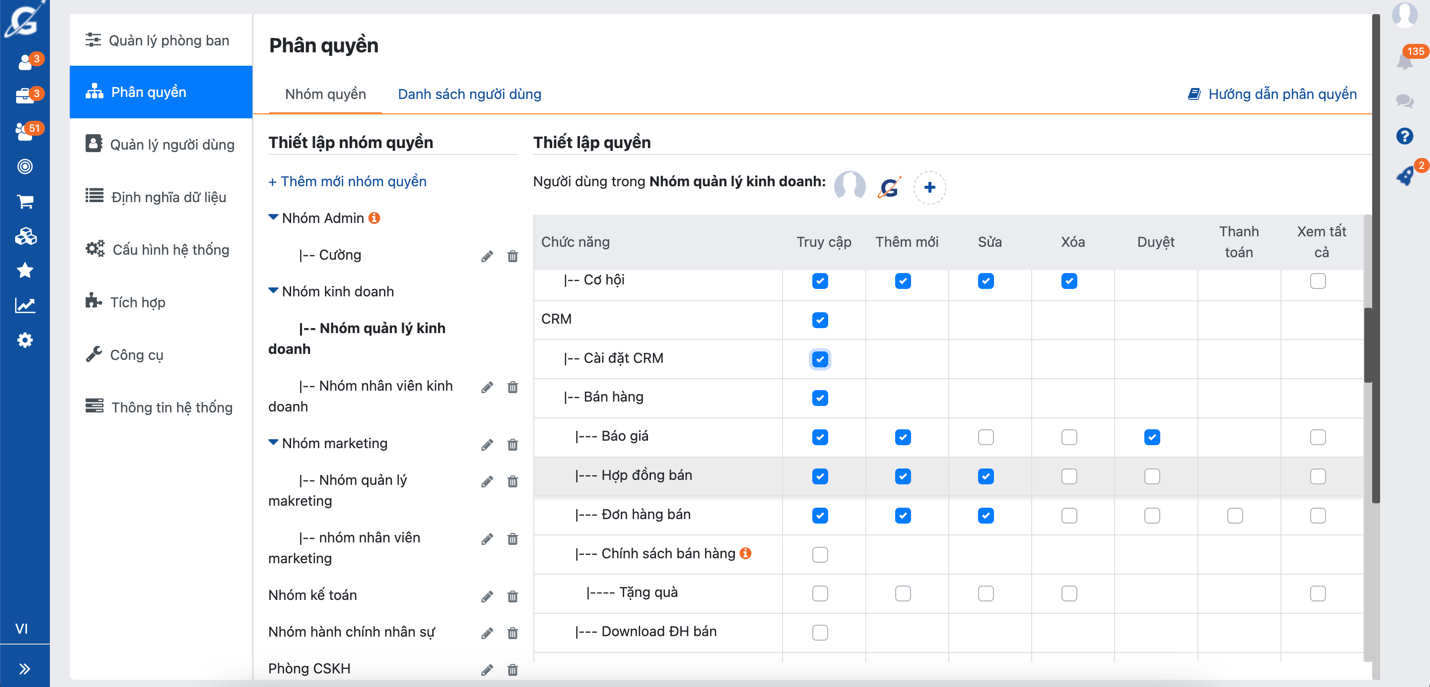Image resolution: width=1430 pixels, height=687 pixels.
Task: Click the rocket icon in right sidebar
Action: [x=1405, y=177]
